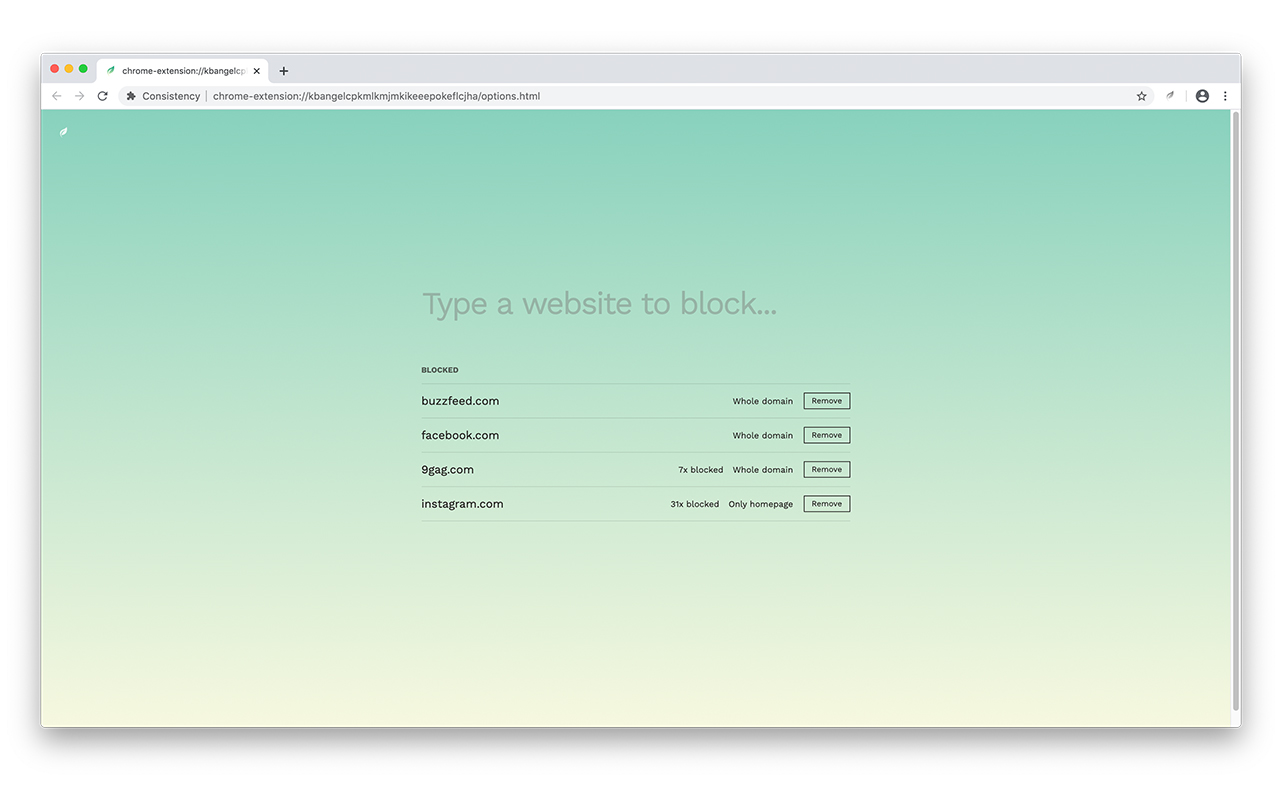Click the address bar URL

pos(376,96)
